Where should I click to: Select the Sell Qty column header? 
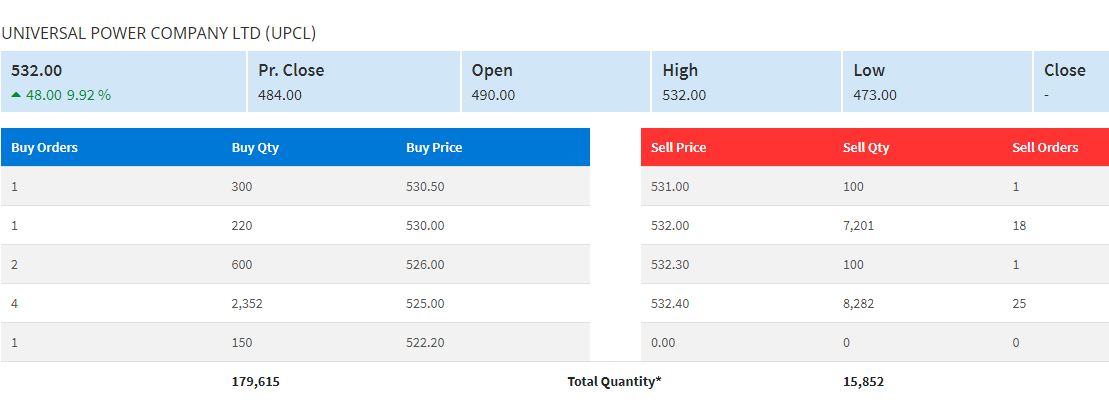(866, 148)
